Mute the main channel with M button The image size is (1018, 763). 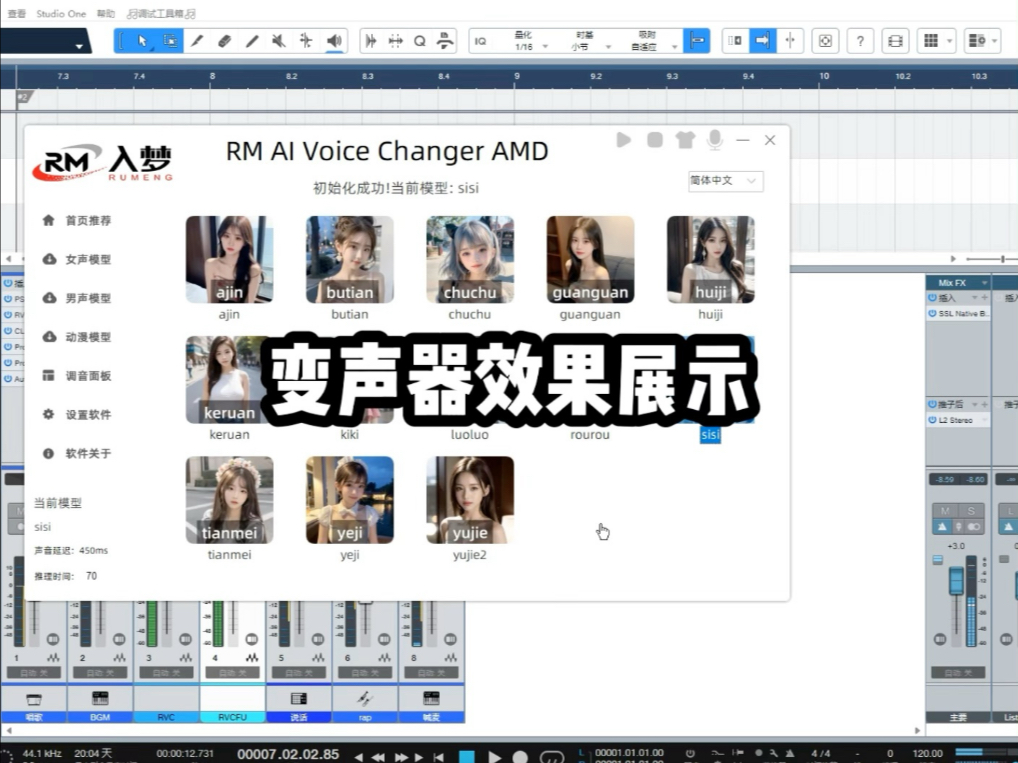945,510
